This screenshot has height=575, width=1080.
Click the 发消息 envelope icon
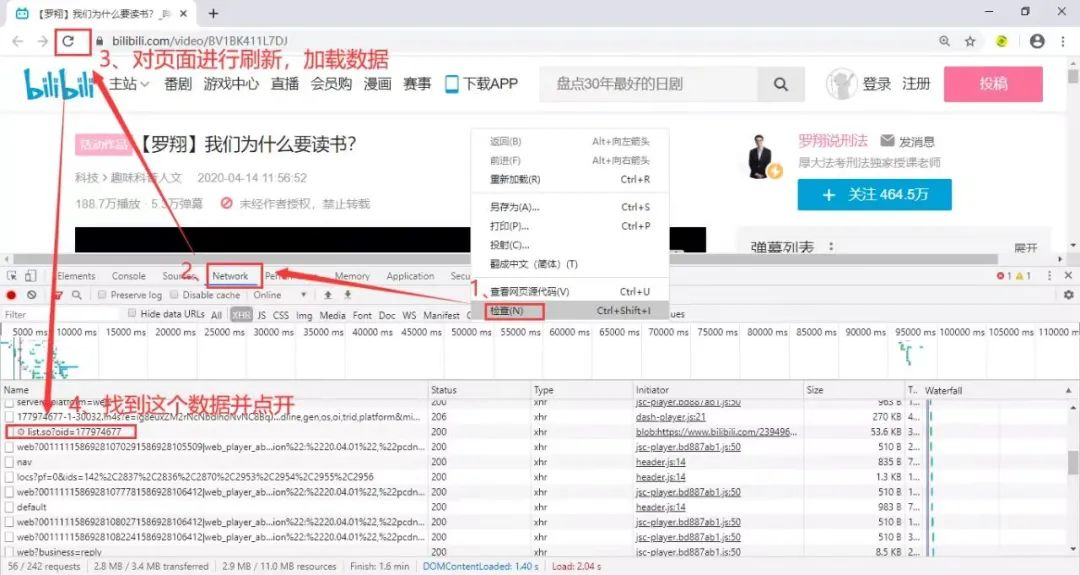point(887,141)
